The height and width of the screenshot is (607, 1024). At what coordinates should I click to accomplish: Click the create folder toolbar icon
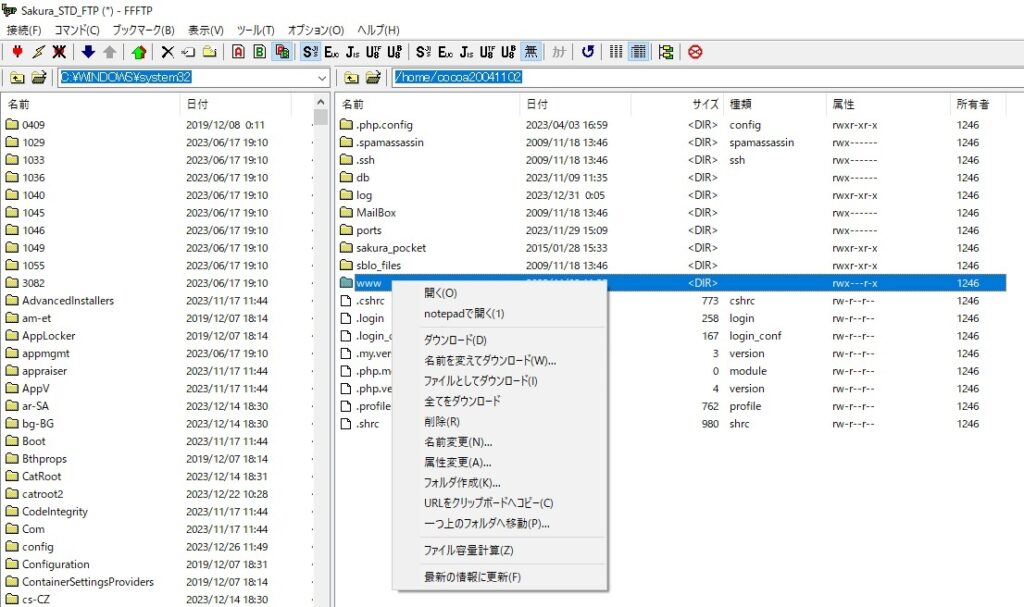click(209, 52)
